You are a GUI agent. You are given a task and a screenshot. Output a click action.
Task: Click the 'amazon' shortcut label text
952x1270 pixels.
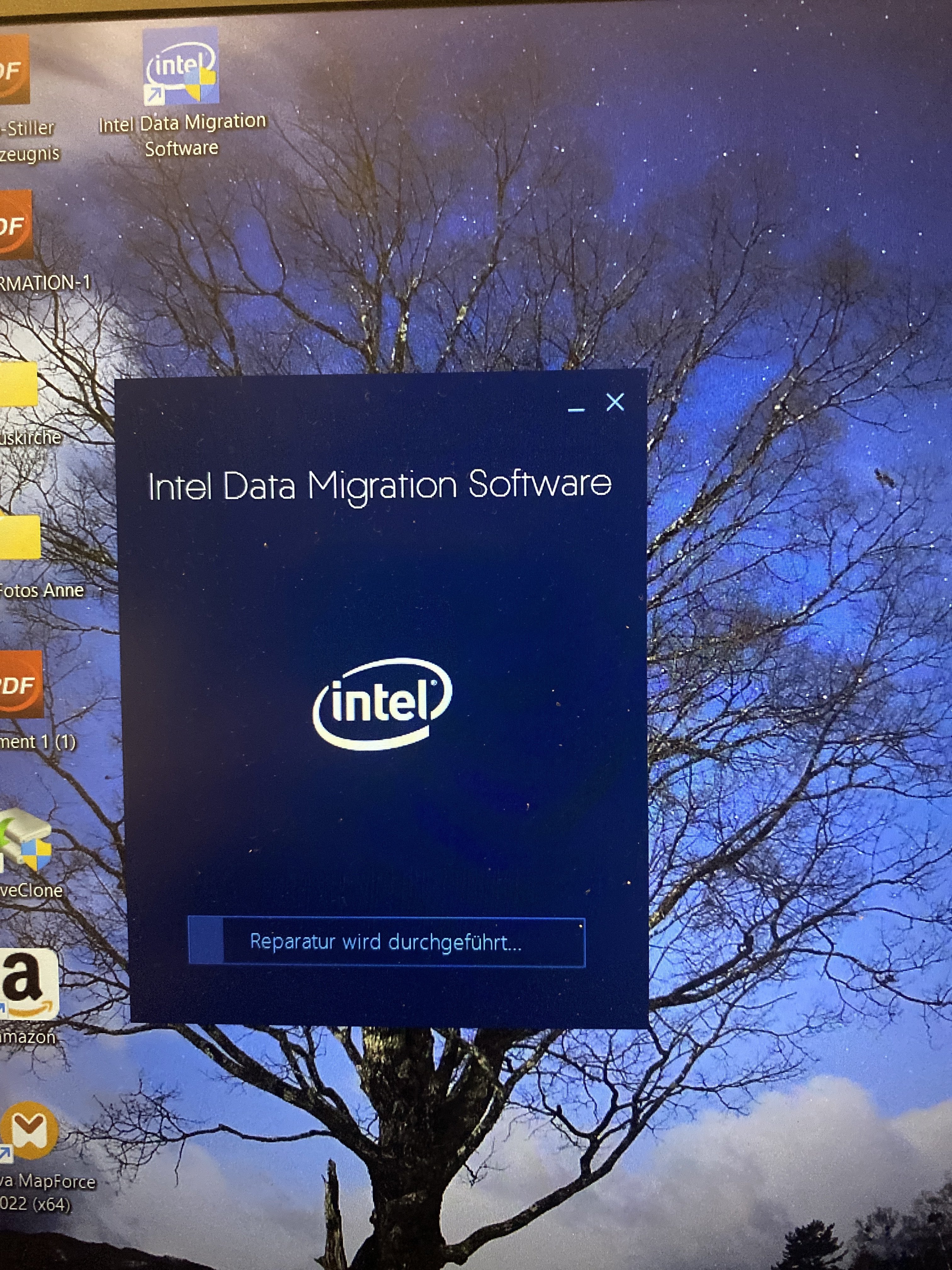point(27,1037)
